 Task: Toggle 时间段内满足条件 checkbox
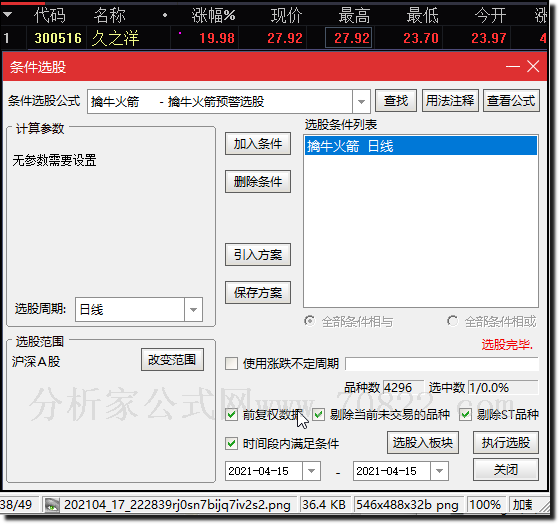231,444
